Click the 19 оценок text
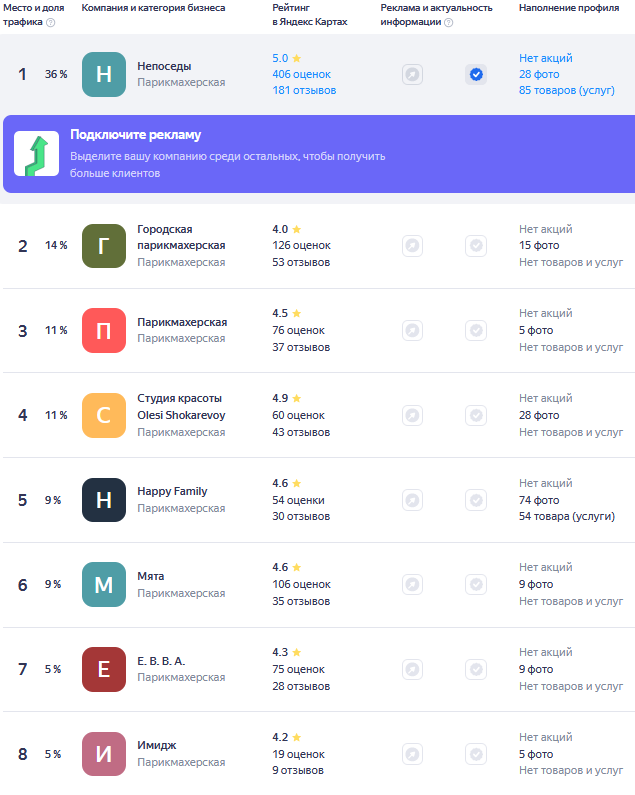Image resolution: width=635 pixels, height=795 pixels. tap(298, 754)
